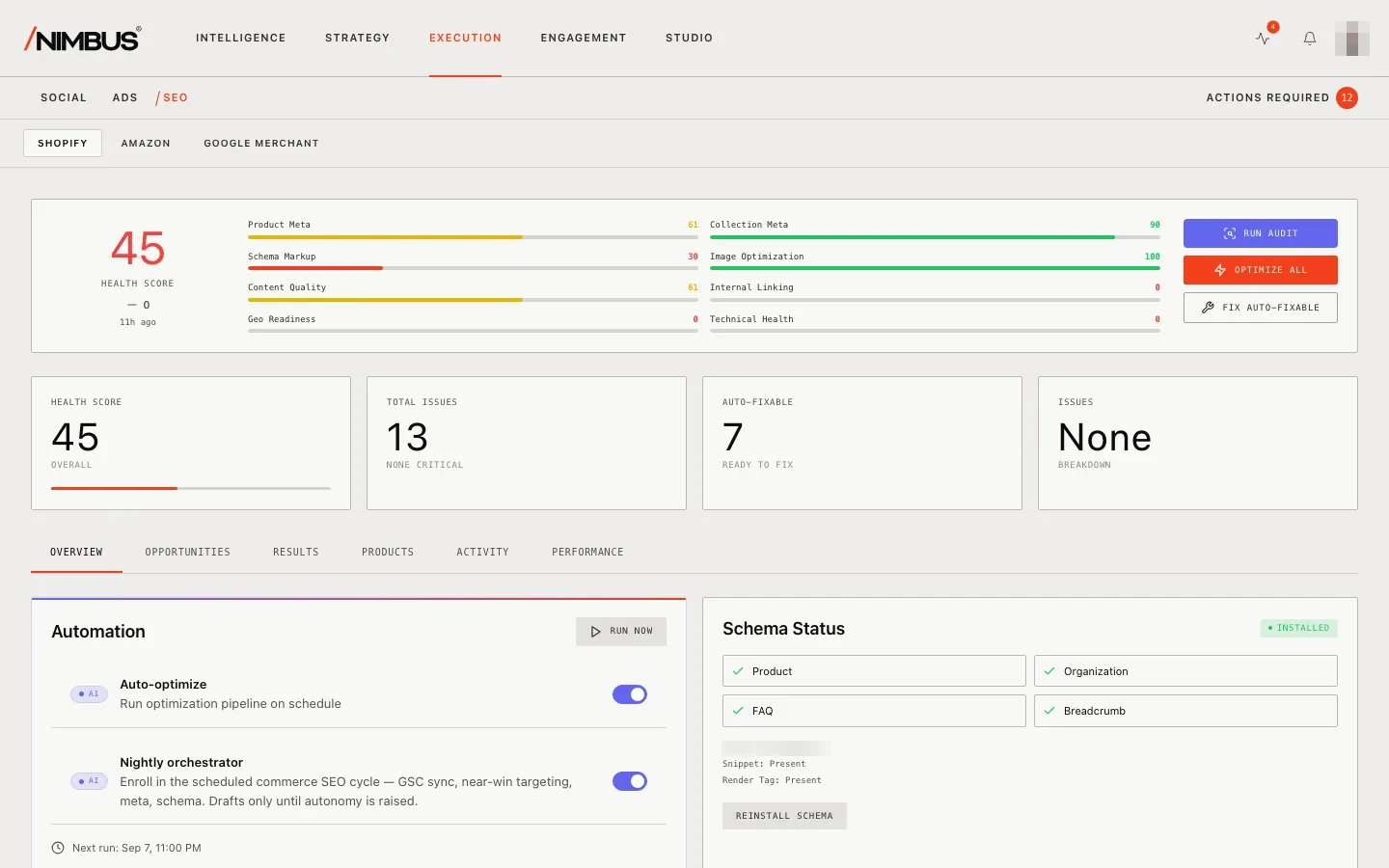Screen dimensions: 1389x868
Task: Click the Fix Auto-Fixable button
Action: tap(1261, 308)
